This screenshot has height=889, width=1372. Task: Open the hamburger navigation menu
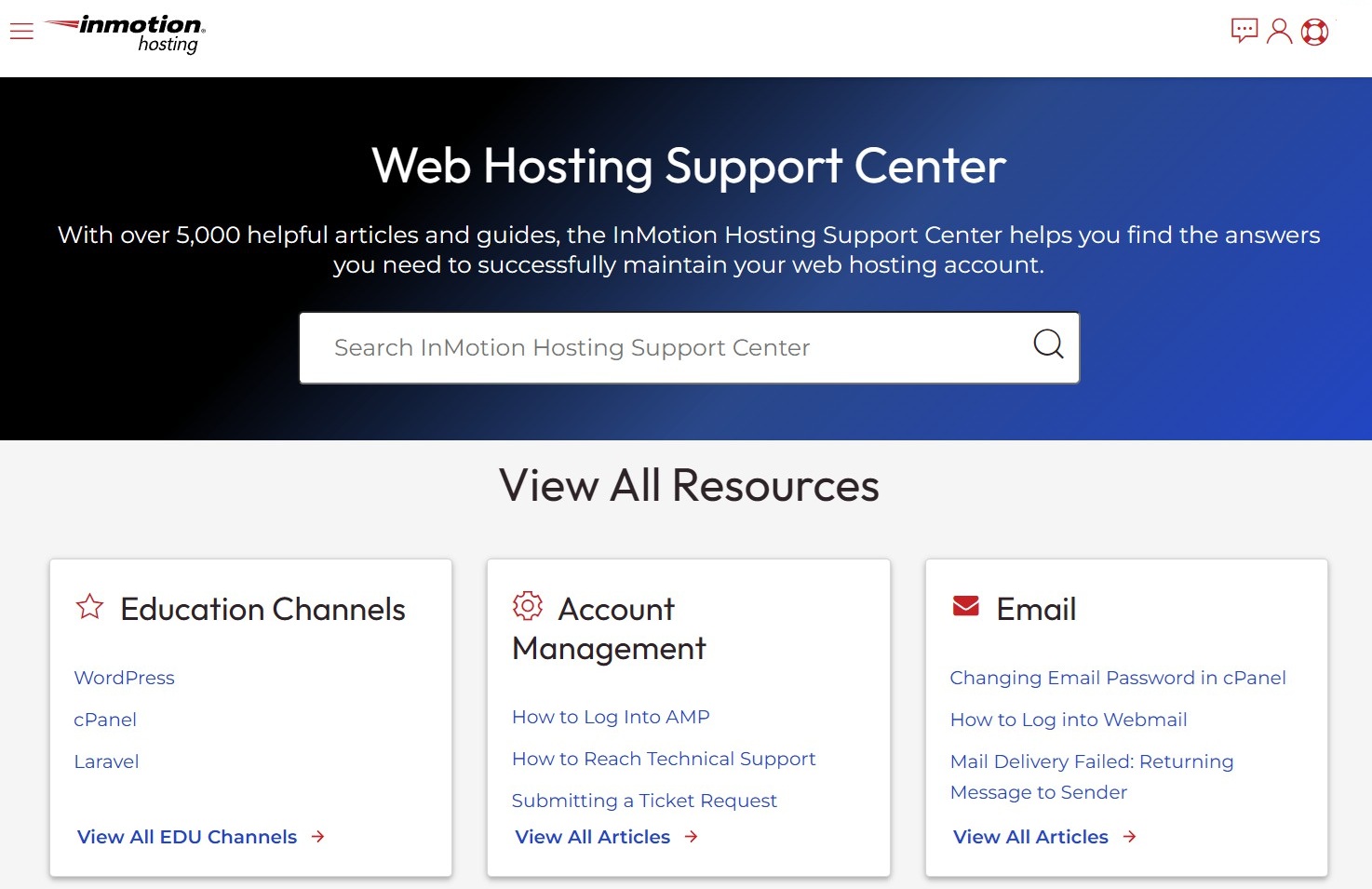[x=20, y=31]
